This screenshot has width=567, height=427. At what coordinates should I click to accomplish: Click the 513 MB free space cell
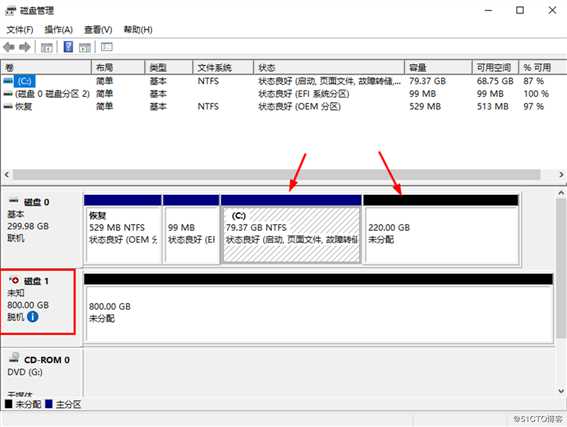(x=493, y=106)
